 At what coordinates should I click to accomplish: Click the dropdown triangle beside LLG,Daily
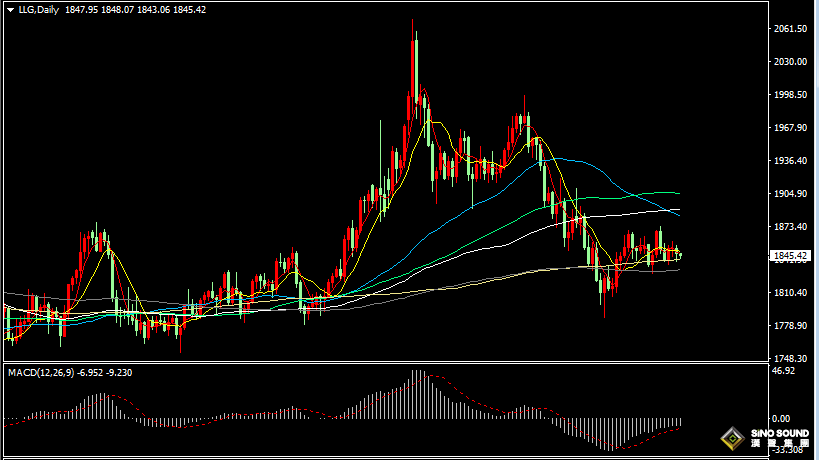[10, 10]
